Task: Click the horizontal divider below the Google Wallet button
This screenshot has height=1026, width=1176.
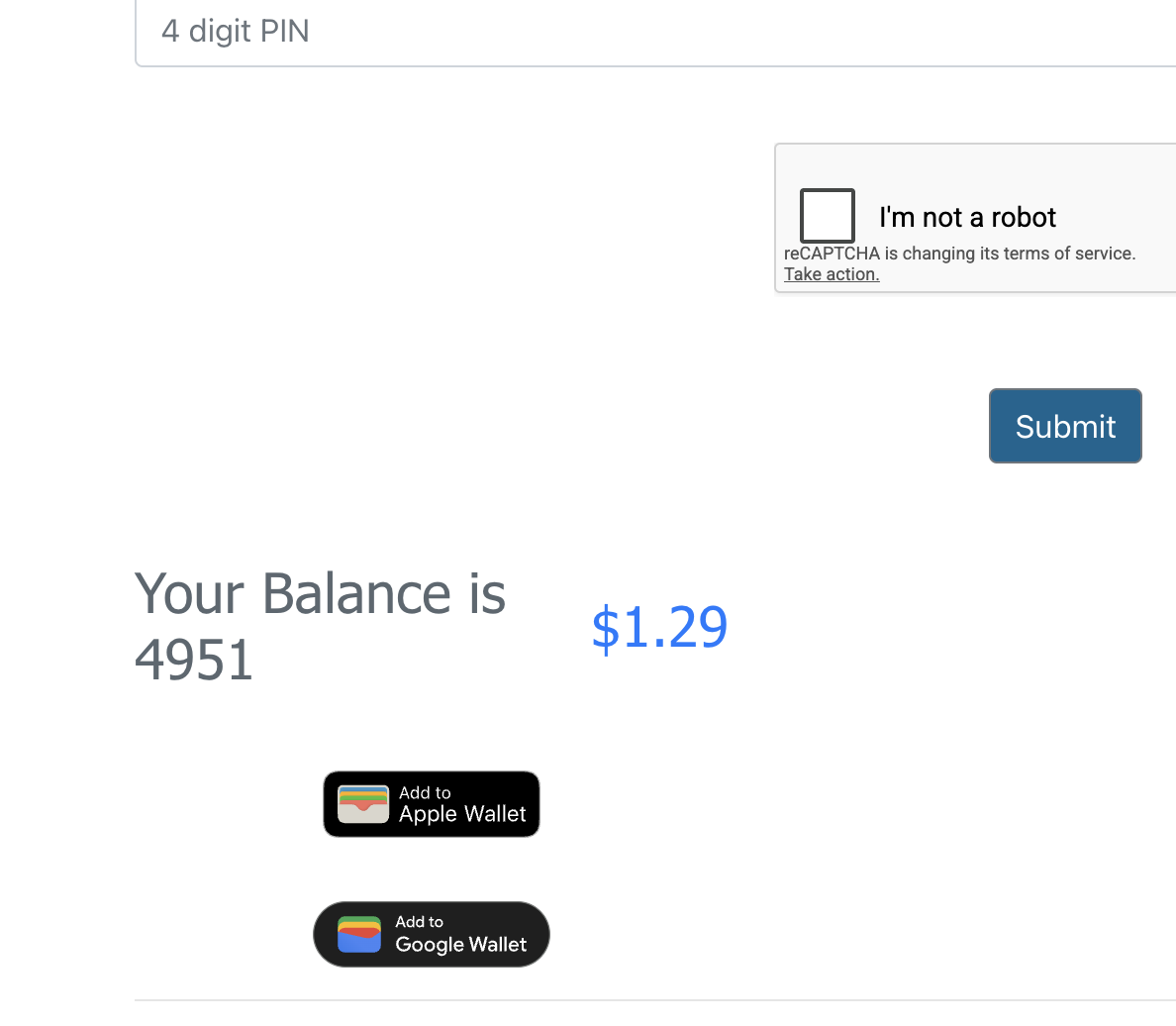Action: pyautogui.click(x=653, y=1000)
